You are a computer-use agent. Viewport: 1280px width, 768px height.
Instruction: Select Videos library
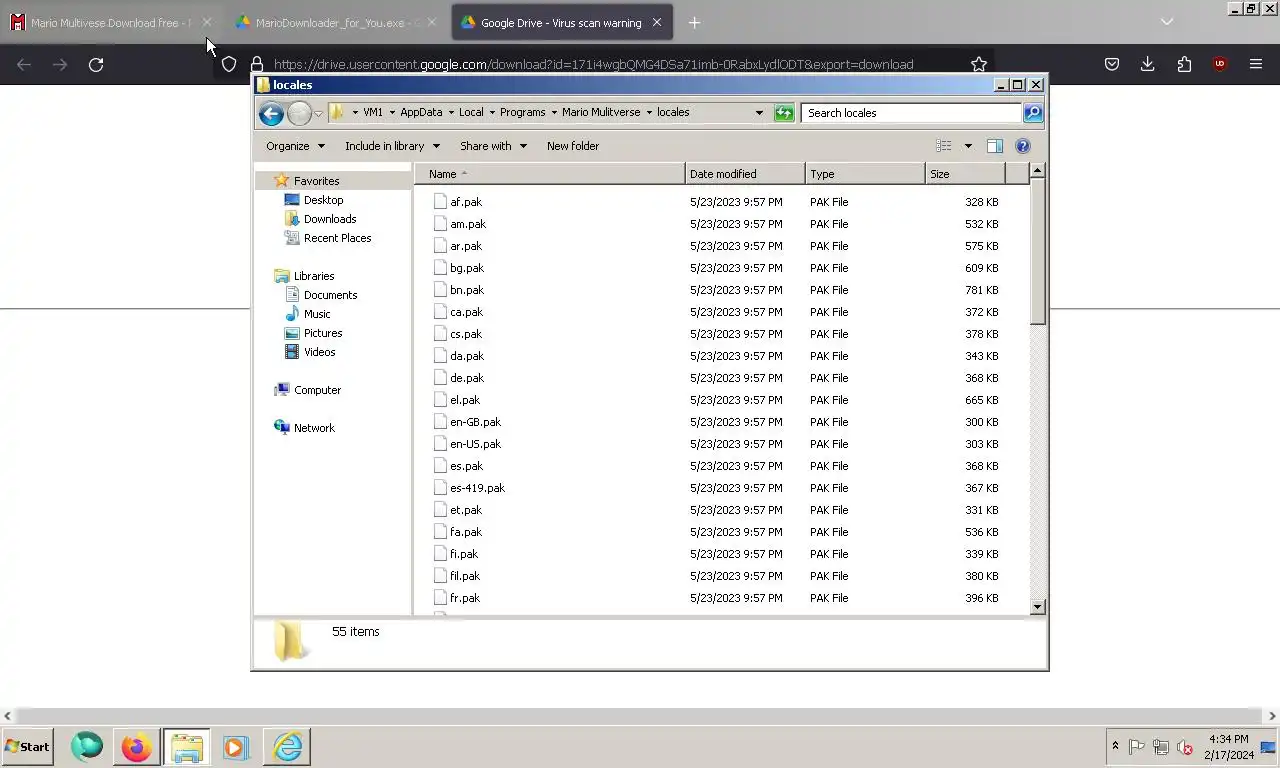click(319, 352)
